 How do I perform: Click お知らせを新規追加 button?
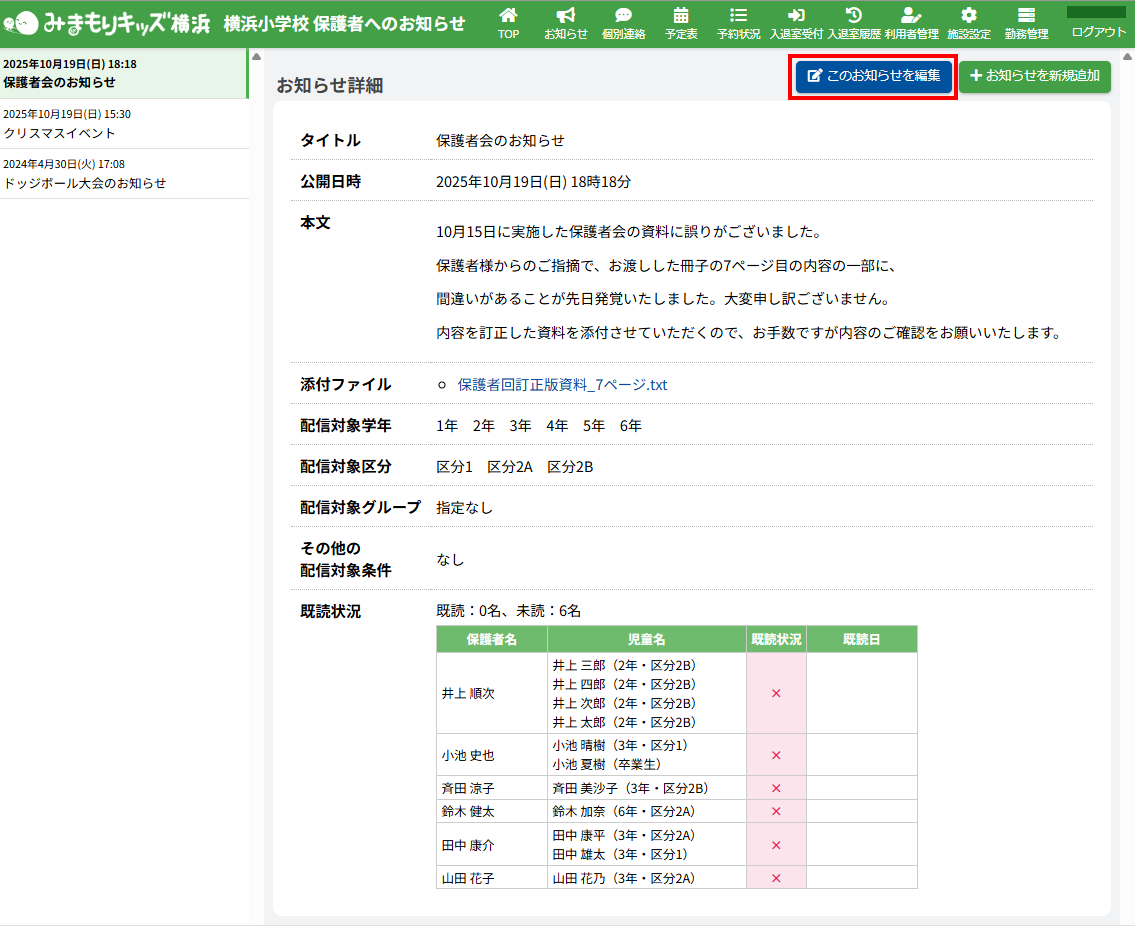[1035, 76]
